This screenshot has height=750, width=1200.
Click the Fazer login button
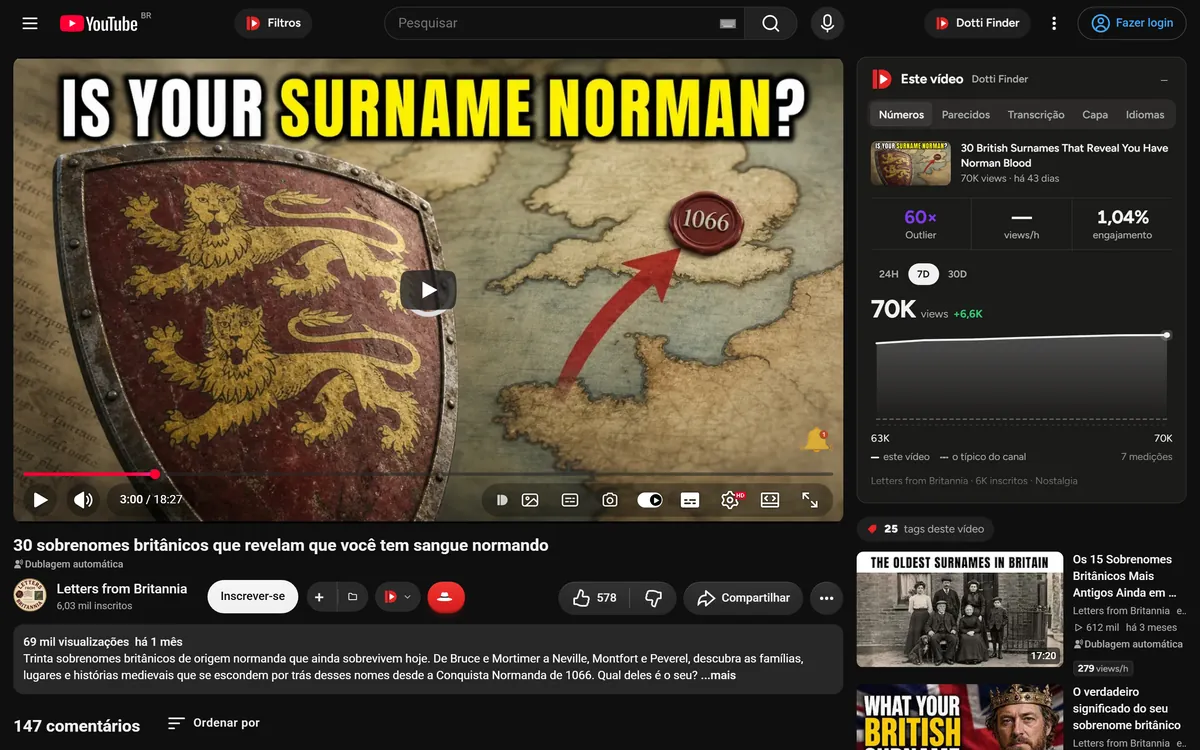point(1132,23)
